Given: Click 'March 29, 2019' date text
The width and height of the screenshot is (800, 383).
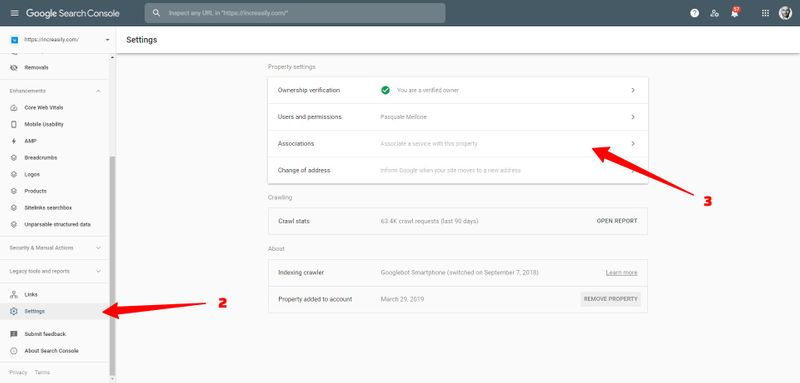Looking at the screenshot, I should [x=402, y=299].
